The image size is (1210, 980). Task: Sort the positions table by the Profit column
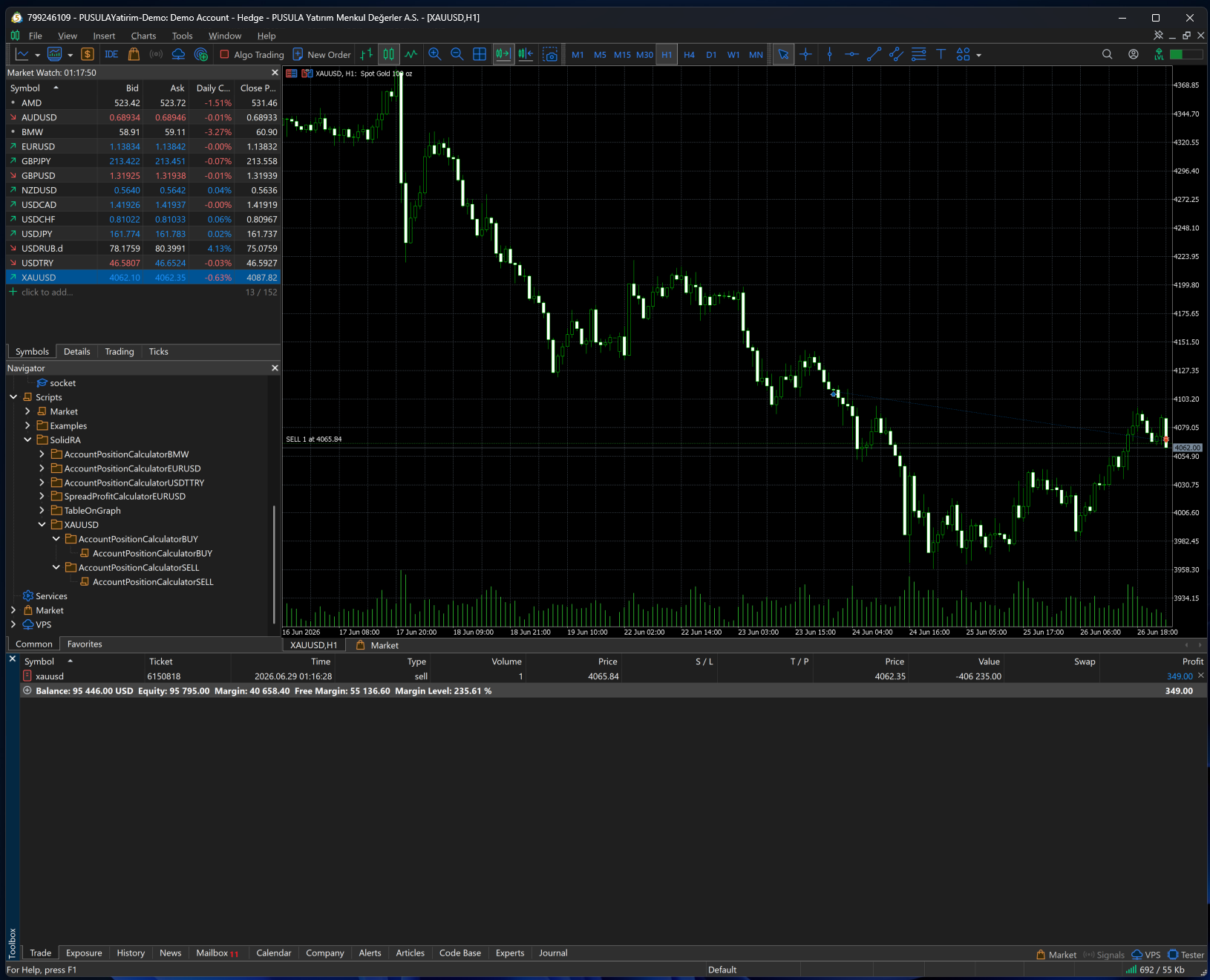click(x=1192, y=661)
